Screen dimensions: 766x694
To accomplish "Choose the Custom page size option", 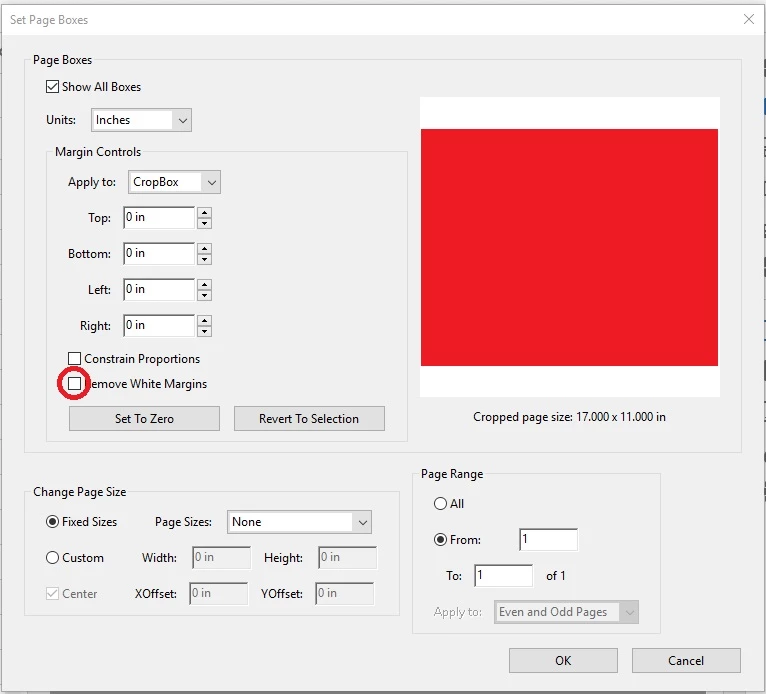I will (x=52, y=558).
